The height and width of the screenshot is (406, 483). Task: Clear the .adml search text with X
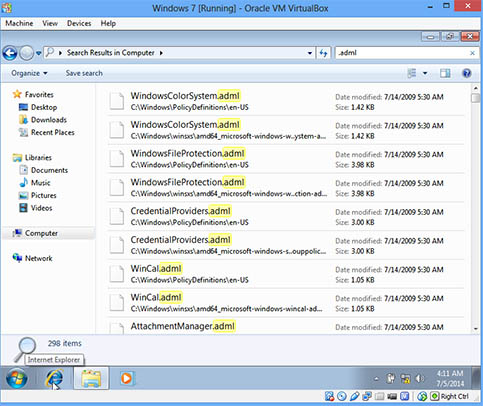[x=472, y=53]
